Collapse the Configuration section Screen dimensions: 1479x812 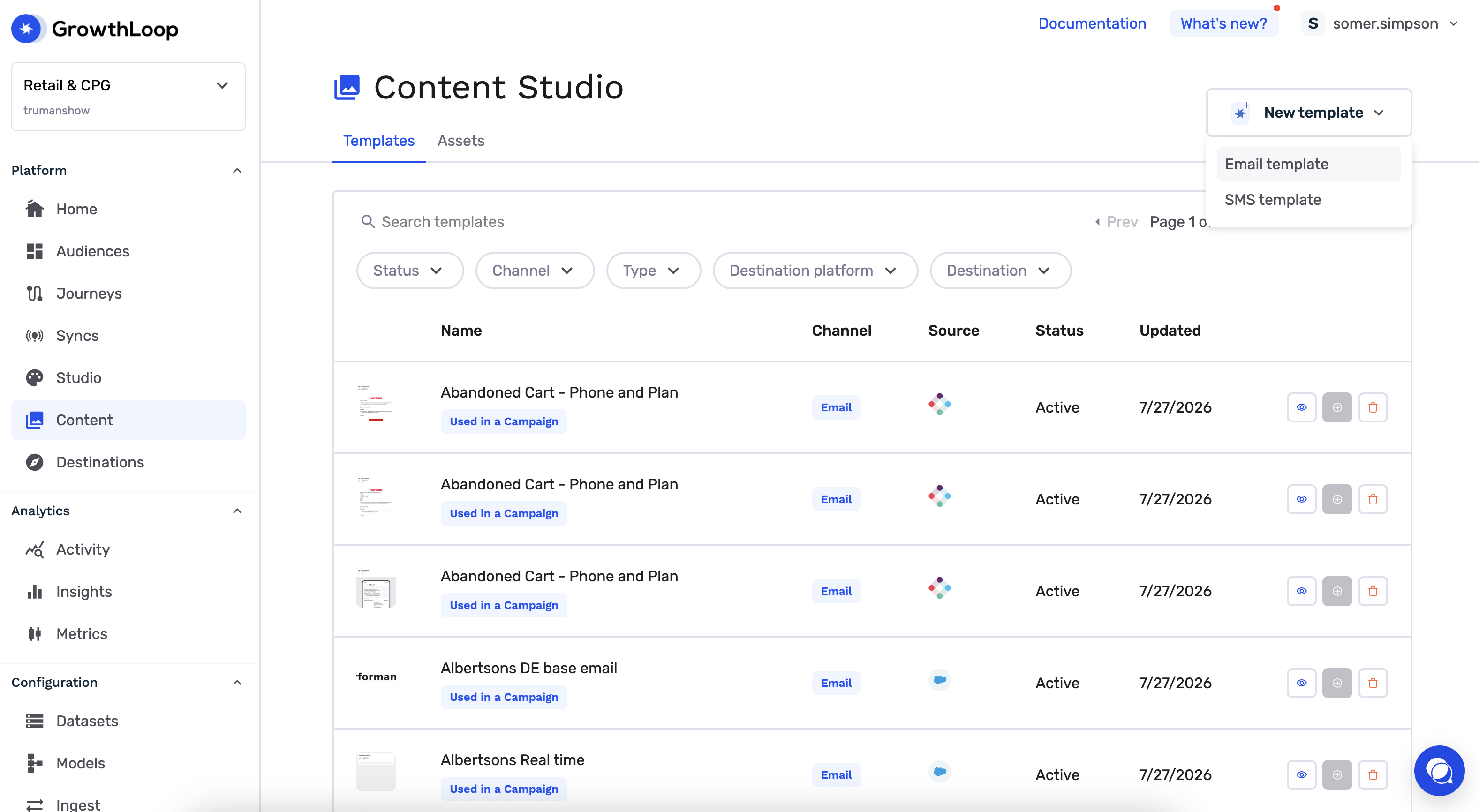(237, 682)
